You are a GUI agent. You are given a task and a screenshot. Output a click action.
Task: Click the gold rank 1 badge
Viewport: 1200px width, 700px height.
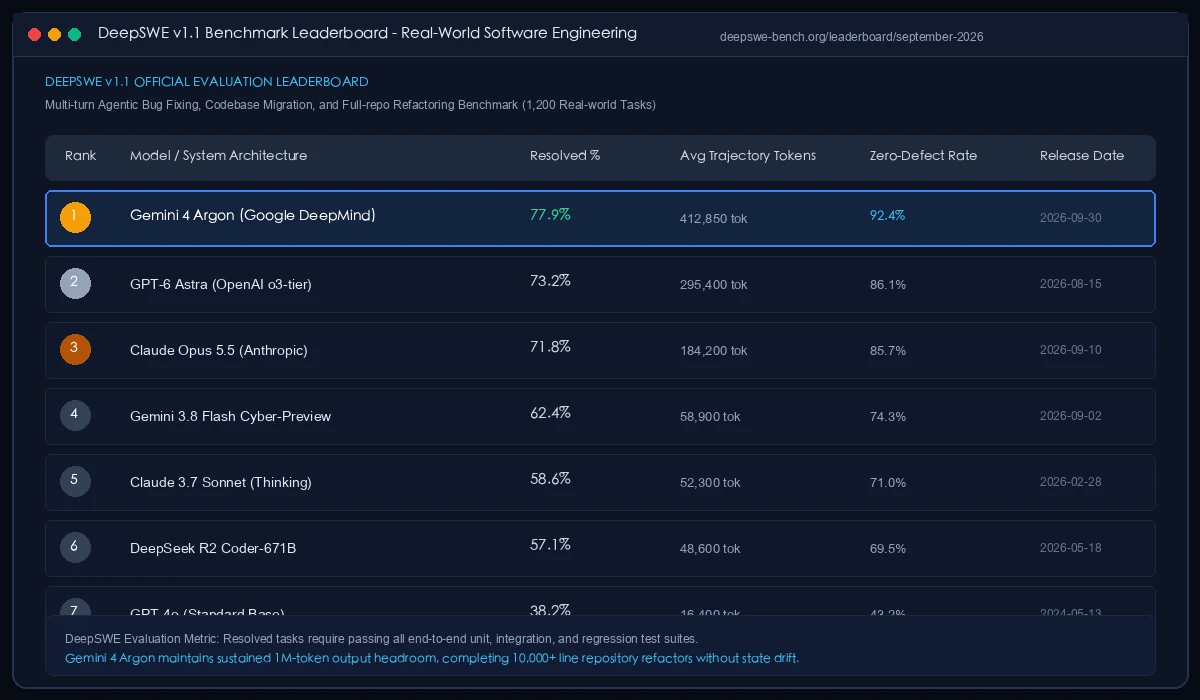point(75,217)
